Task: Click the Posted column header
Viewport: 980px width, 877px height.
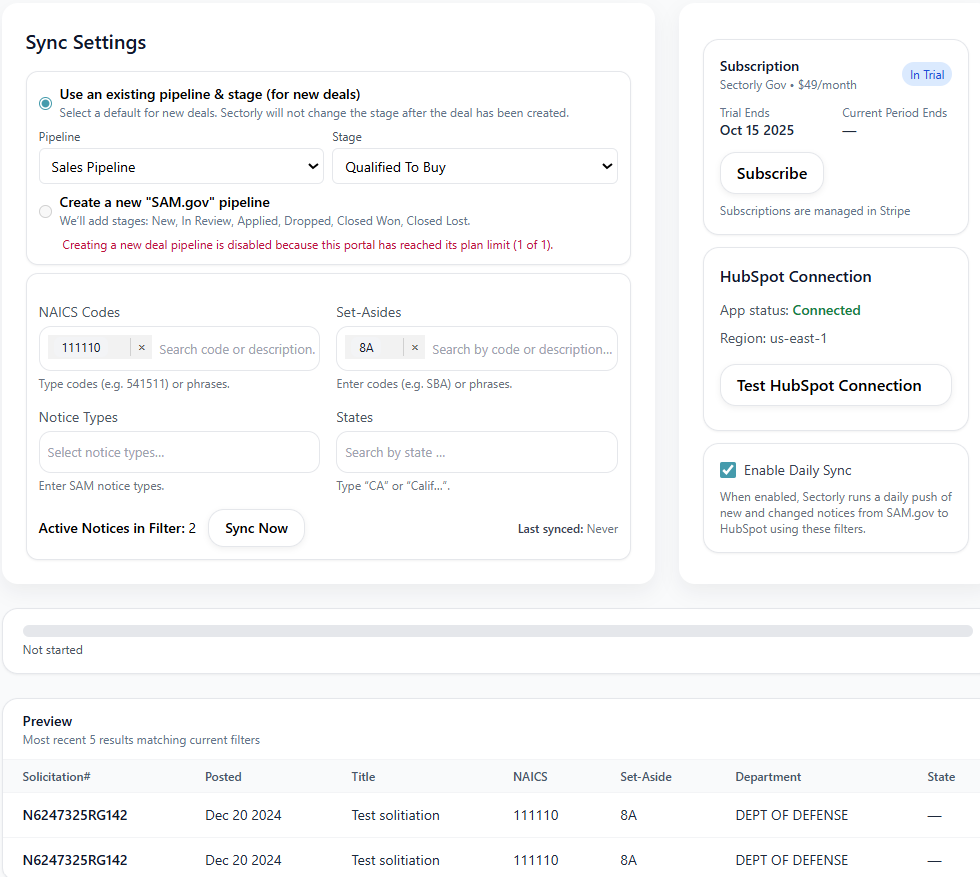Action: click(223, 777)
